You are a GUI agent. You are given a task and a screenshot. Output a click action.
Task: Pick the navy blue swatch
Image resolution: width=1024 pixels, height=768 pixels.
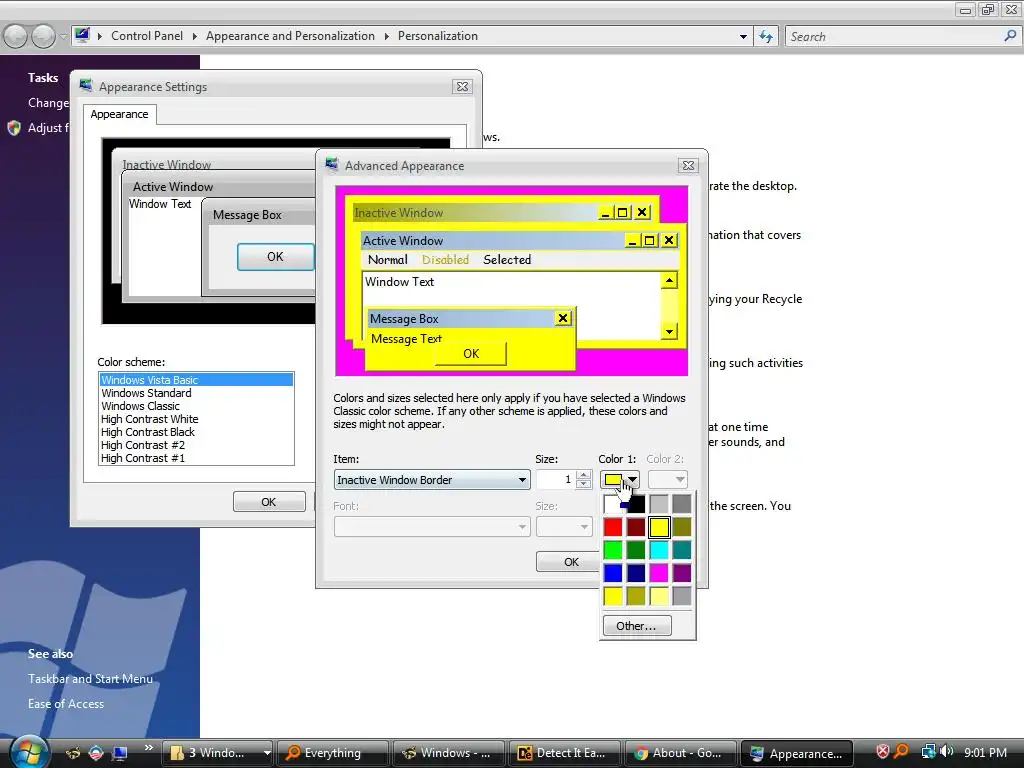click(636, 573)
